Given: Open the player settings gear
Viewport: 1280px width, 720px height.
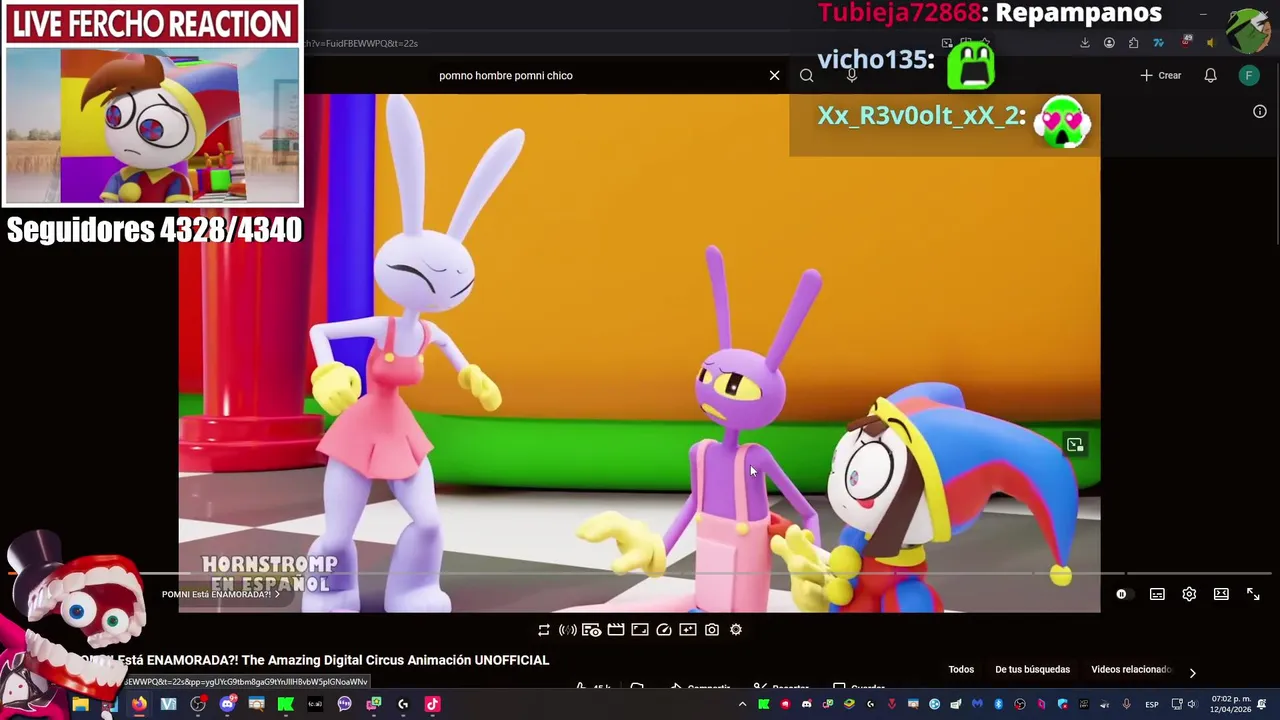Looking at the screenshot, I should [1189, 594].
